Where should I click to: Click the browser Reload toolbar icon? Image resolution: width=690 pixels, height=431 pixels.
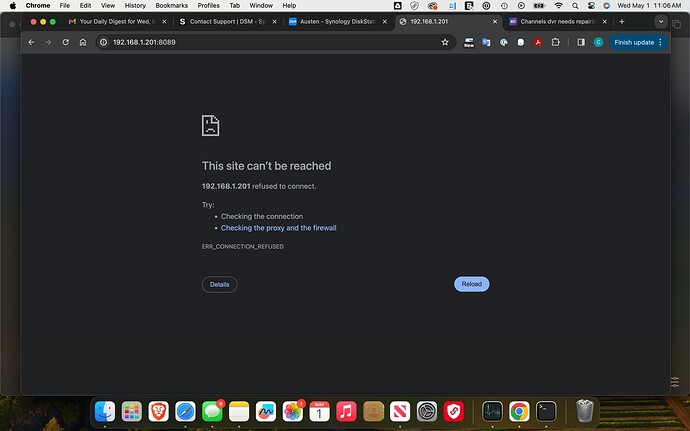66,42
